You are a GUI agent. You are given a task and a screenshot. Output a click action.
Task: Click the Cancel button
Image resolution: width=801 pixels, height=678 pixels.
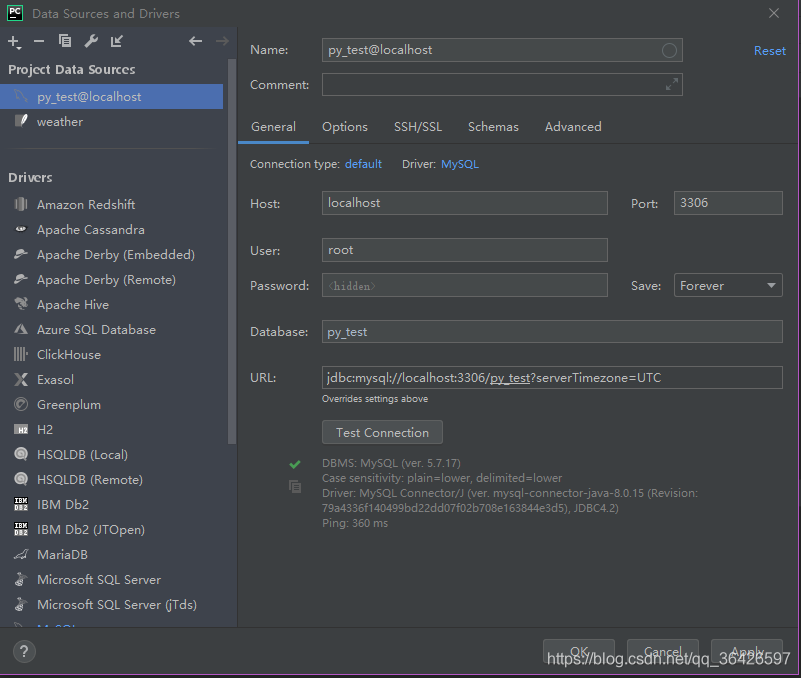point(663,651)
